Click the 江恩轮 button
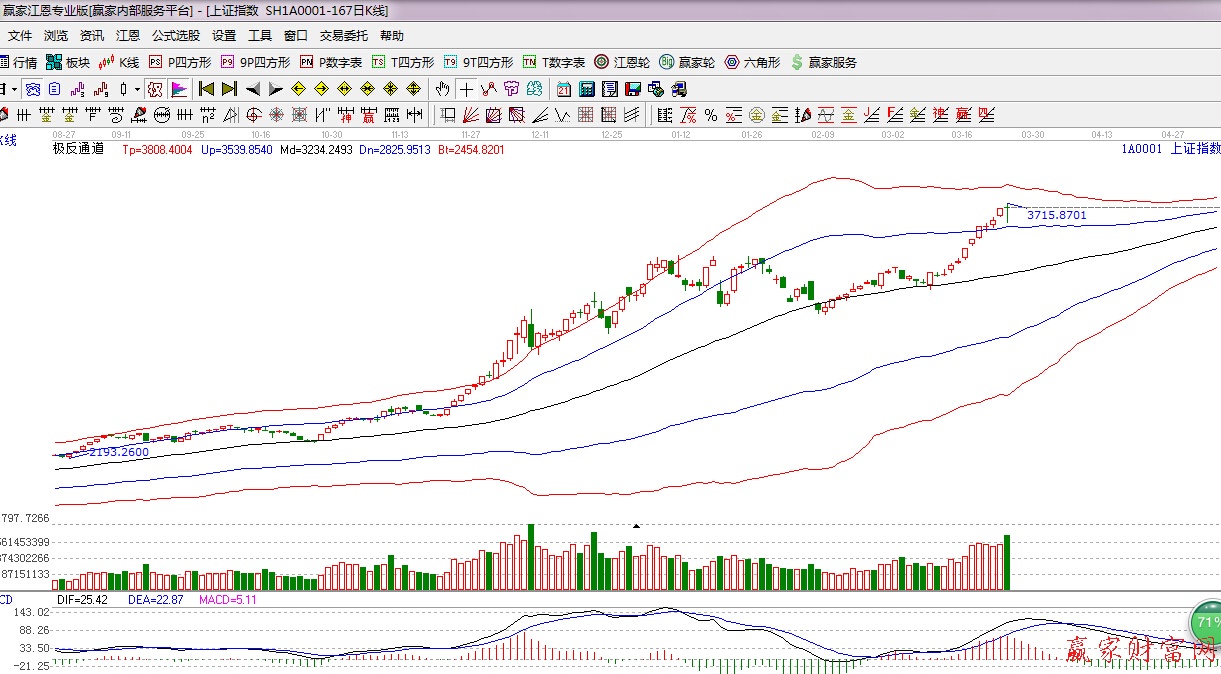The image size is (1221, 674). tap(622, 62)
